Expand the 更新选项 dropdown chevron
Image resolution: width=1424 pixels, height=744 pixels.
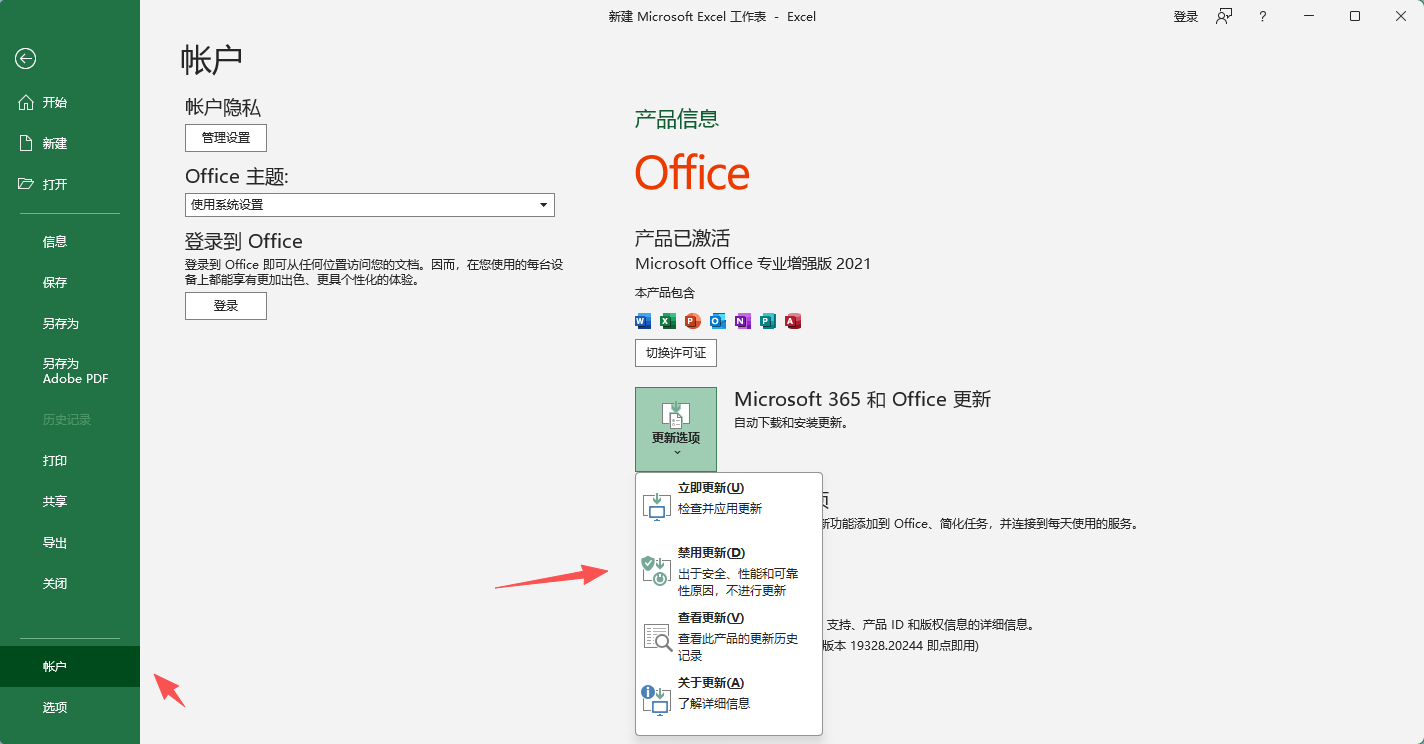tap(675, 450)
